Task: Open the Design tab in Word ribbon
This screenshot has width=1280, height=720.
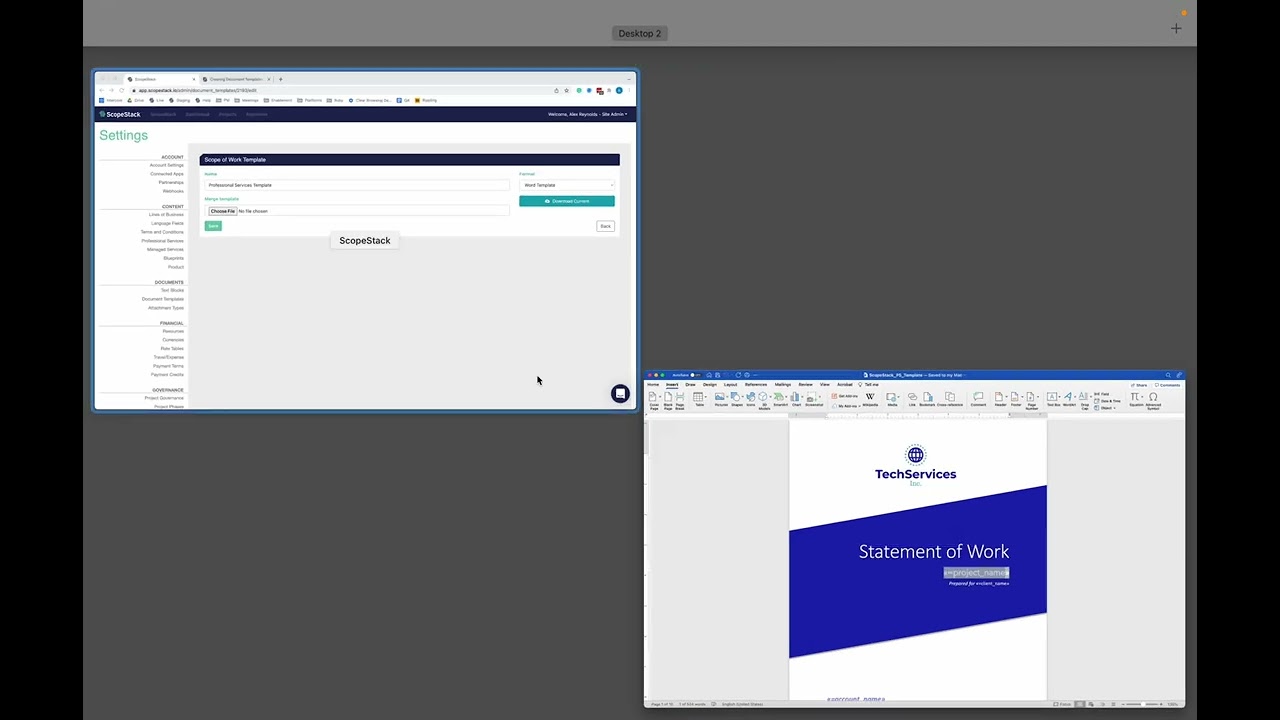Action: [710, 384]
